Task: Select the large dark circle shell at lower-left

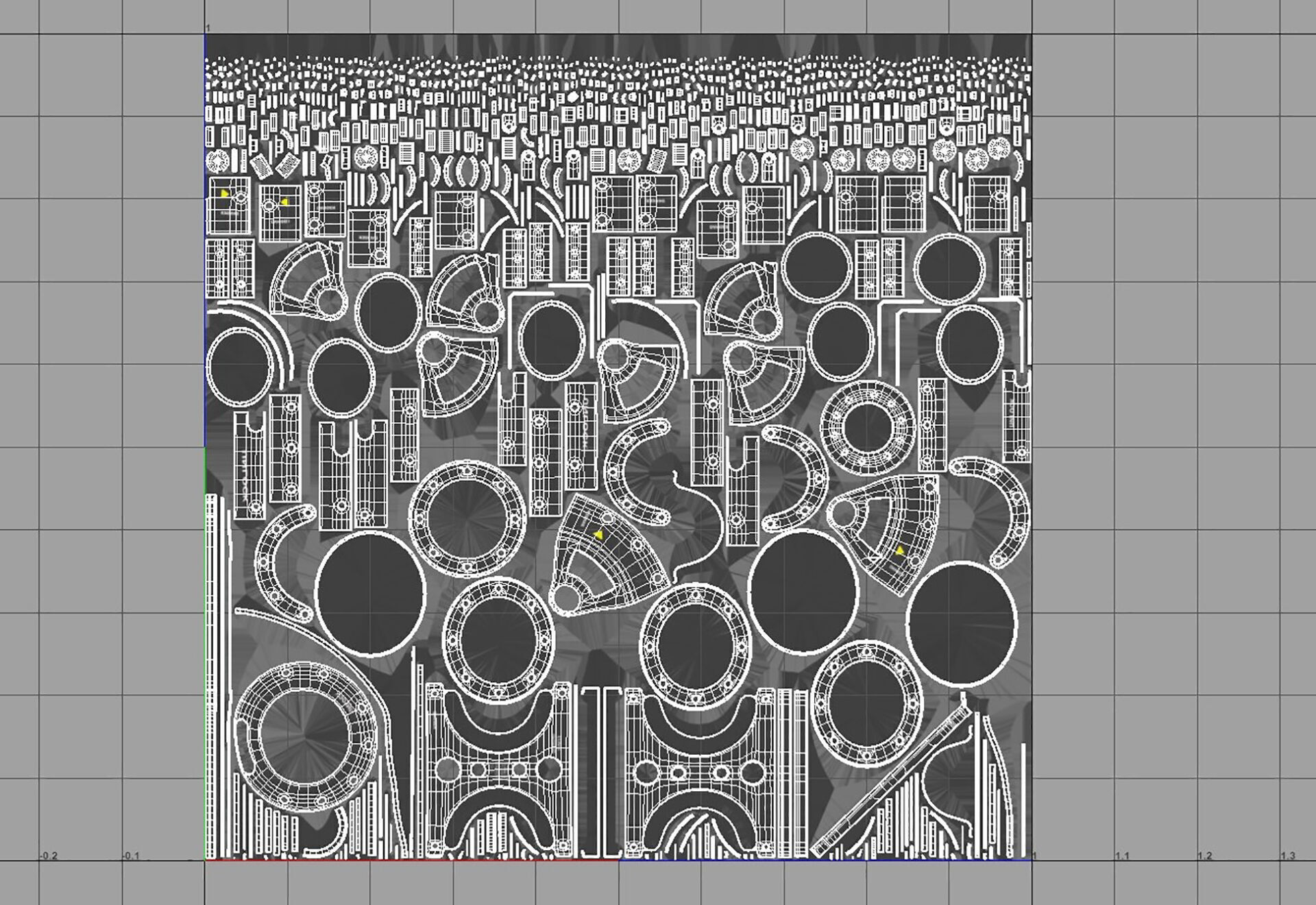Action: click(371, 594)
